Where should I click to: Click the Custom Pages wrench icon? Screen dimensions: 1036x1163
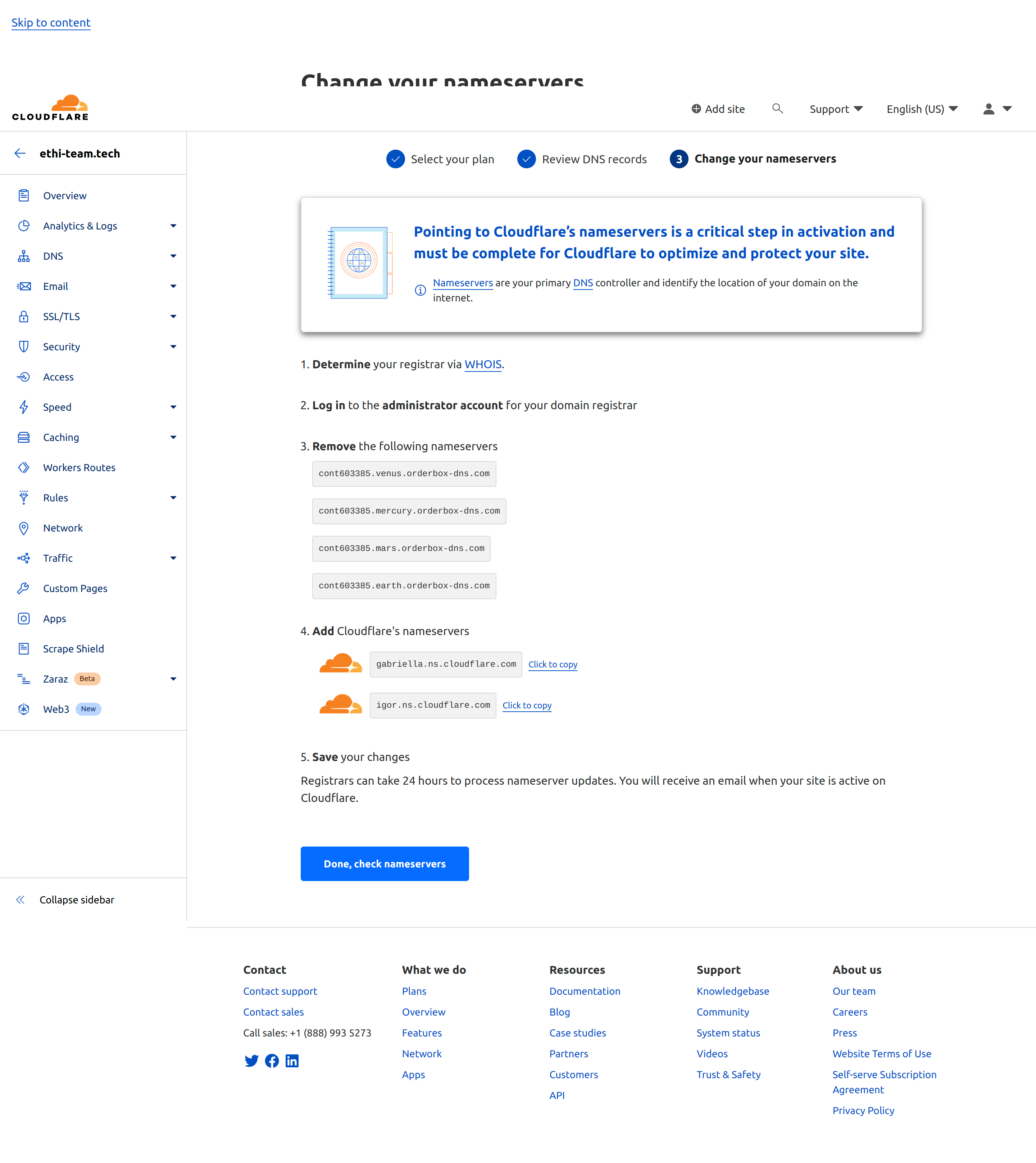23,588
